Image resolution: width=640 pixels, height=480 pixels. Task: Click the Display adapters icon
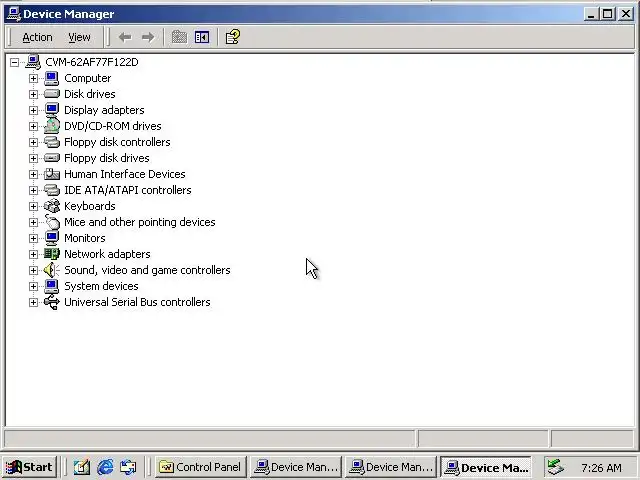52,110
